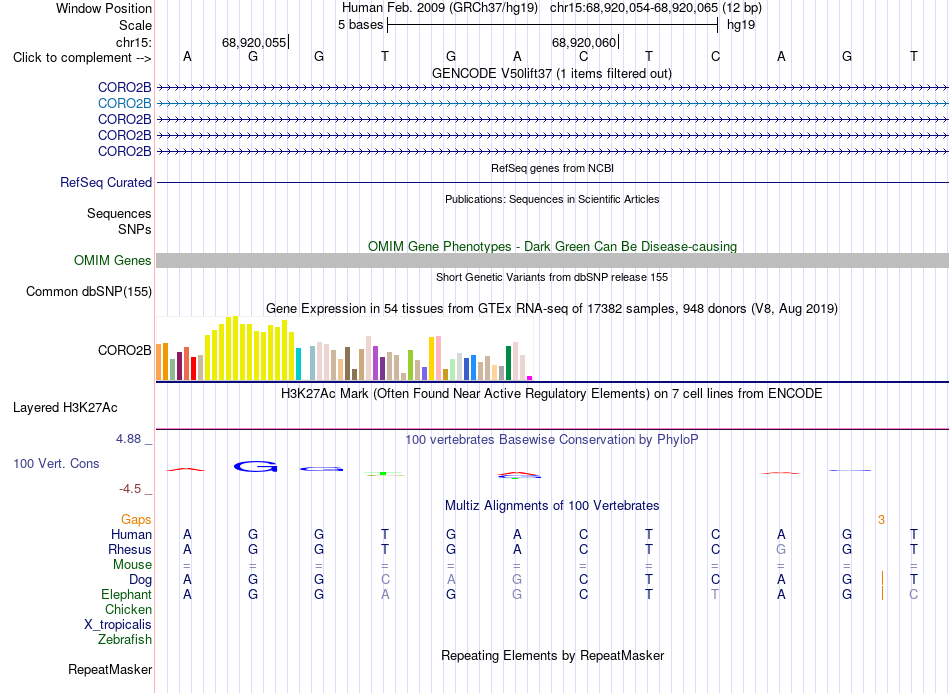Select the Dog species label
Viewport: 950px width, 693px height.
[x=140, y=580]
